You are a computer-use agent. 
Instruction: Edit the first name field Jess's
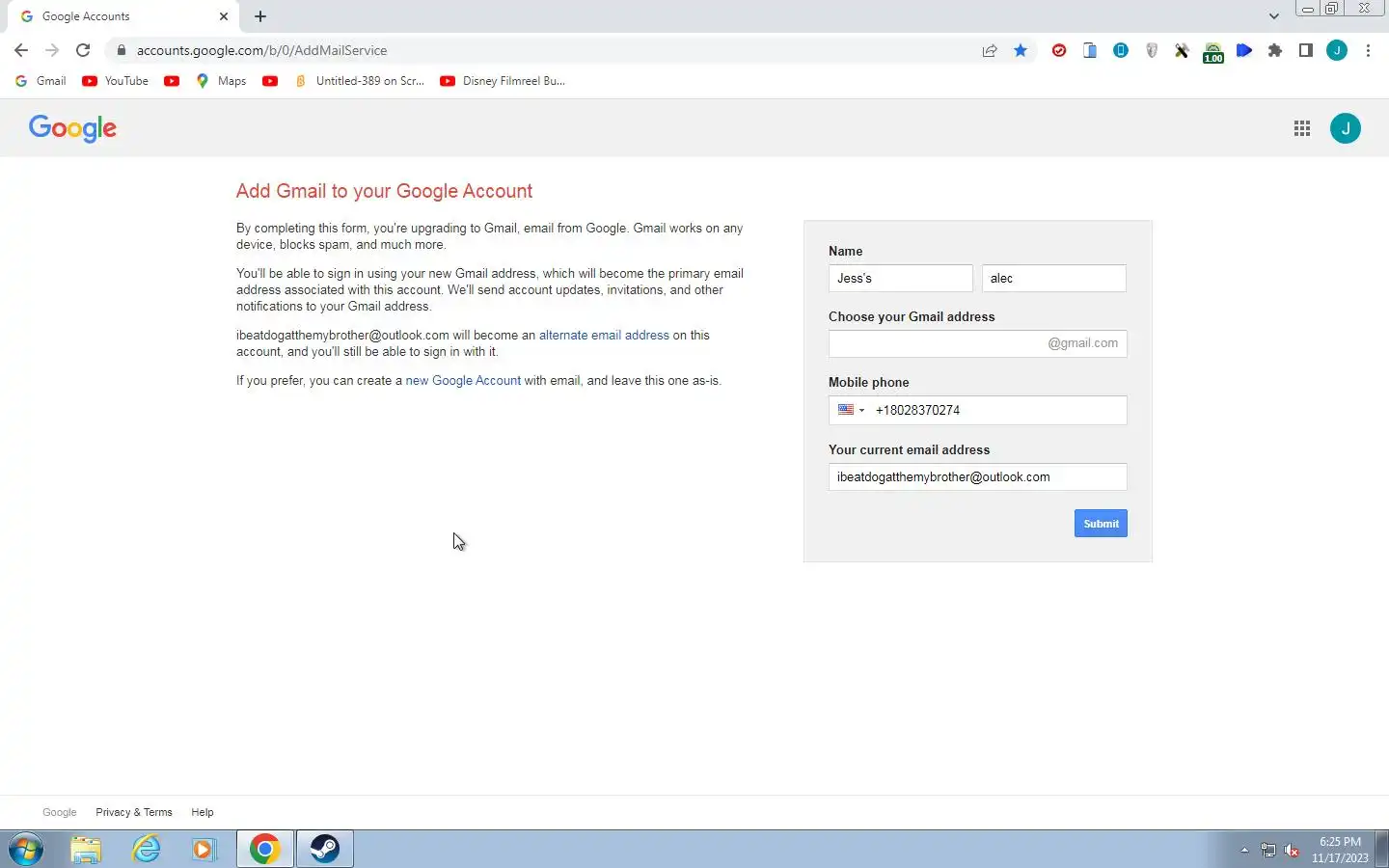pos(901,278)
